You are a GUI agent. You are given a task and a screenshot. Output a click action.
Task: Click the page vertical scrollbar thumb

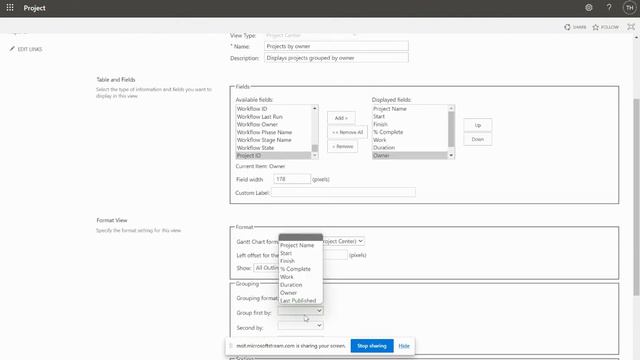click(636, 197)
